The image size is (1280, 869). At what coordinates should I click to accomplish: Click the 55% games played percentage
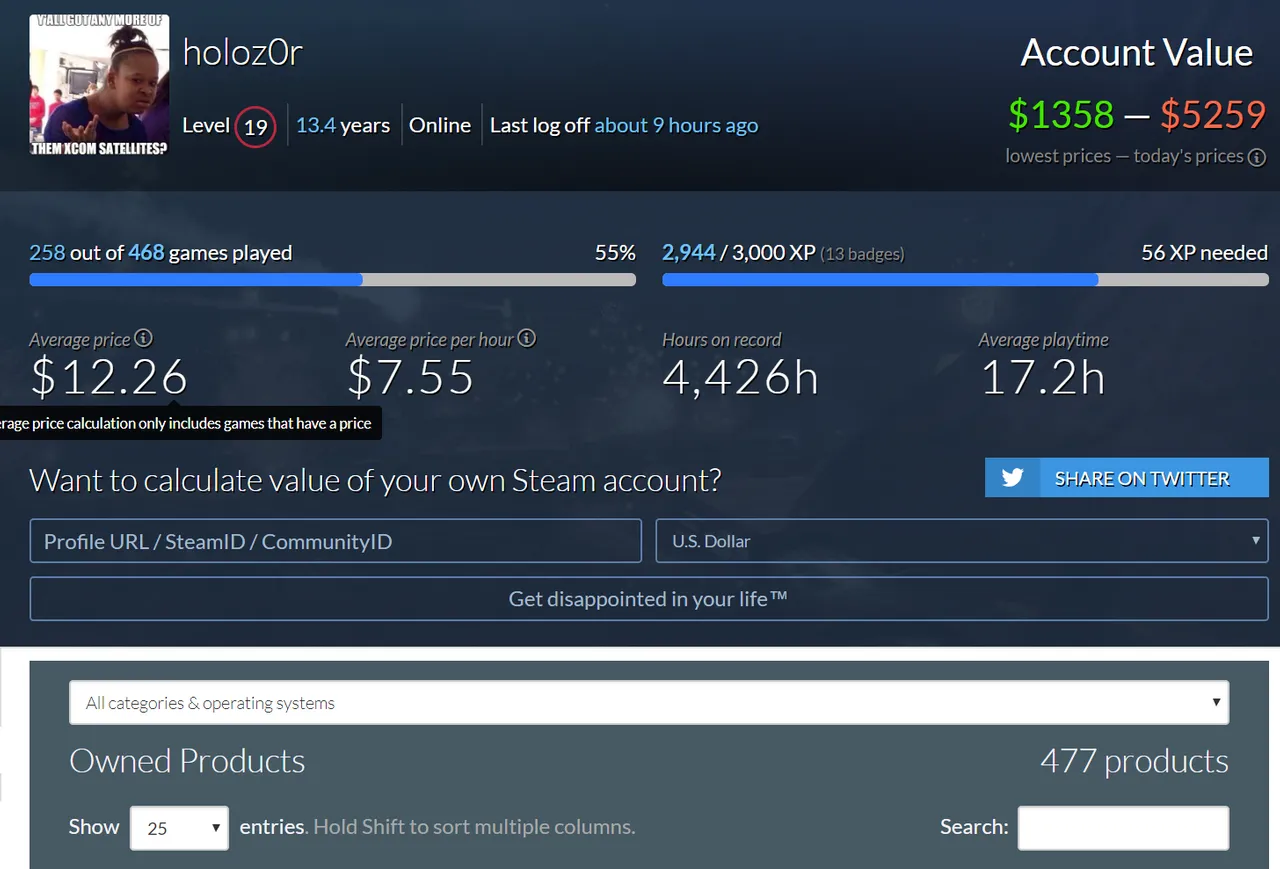click(x=615, y=252)
